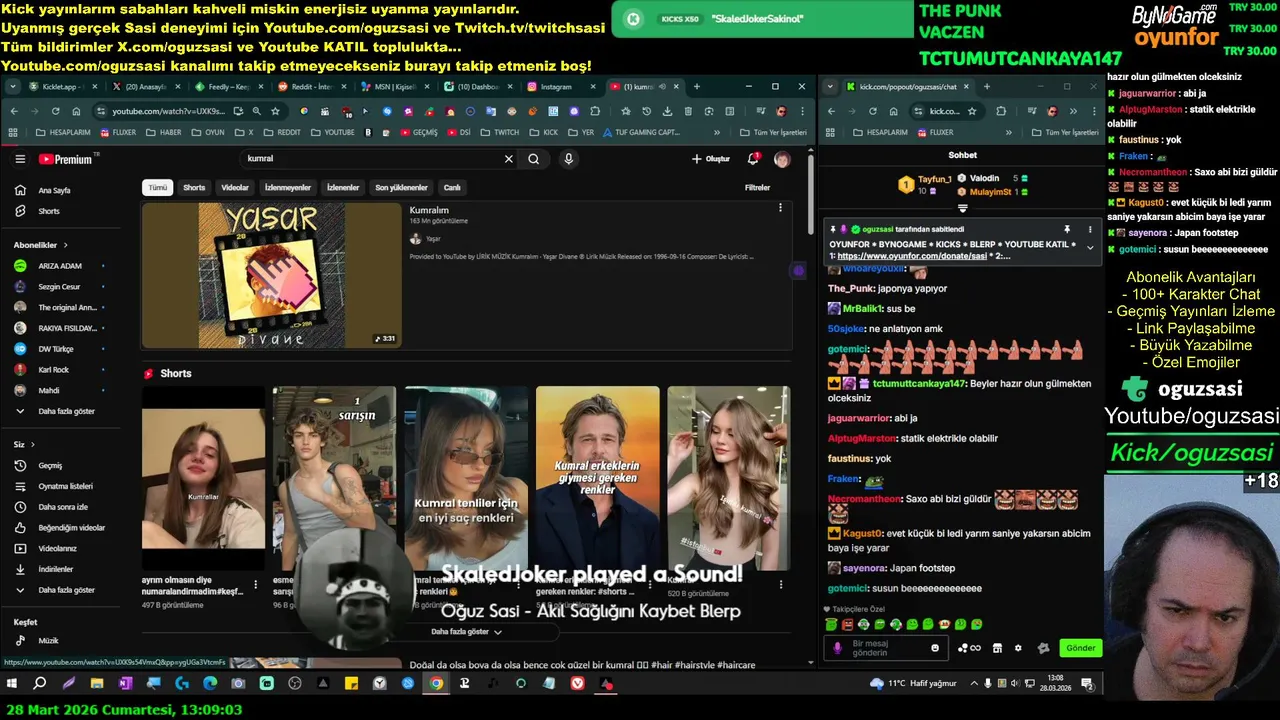Expand Shorts shelf with Daha fazla göster
1280x720 pixels.
[x=467, y=632]
